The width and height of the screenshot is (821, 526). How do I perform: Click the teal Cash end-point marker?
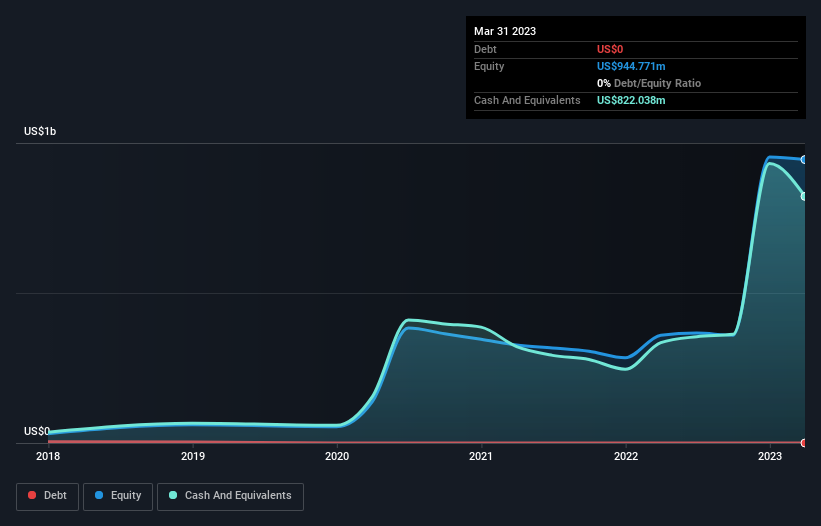click(x=804, y=196)
